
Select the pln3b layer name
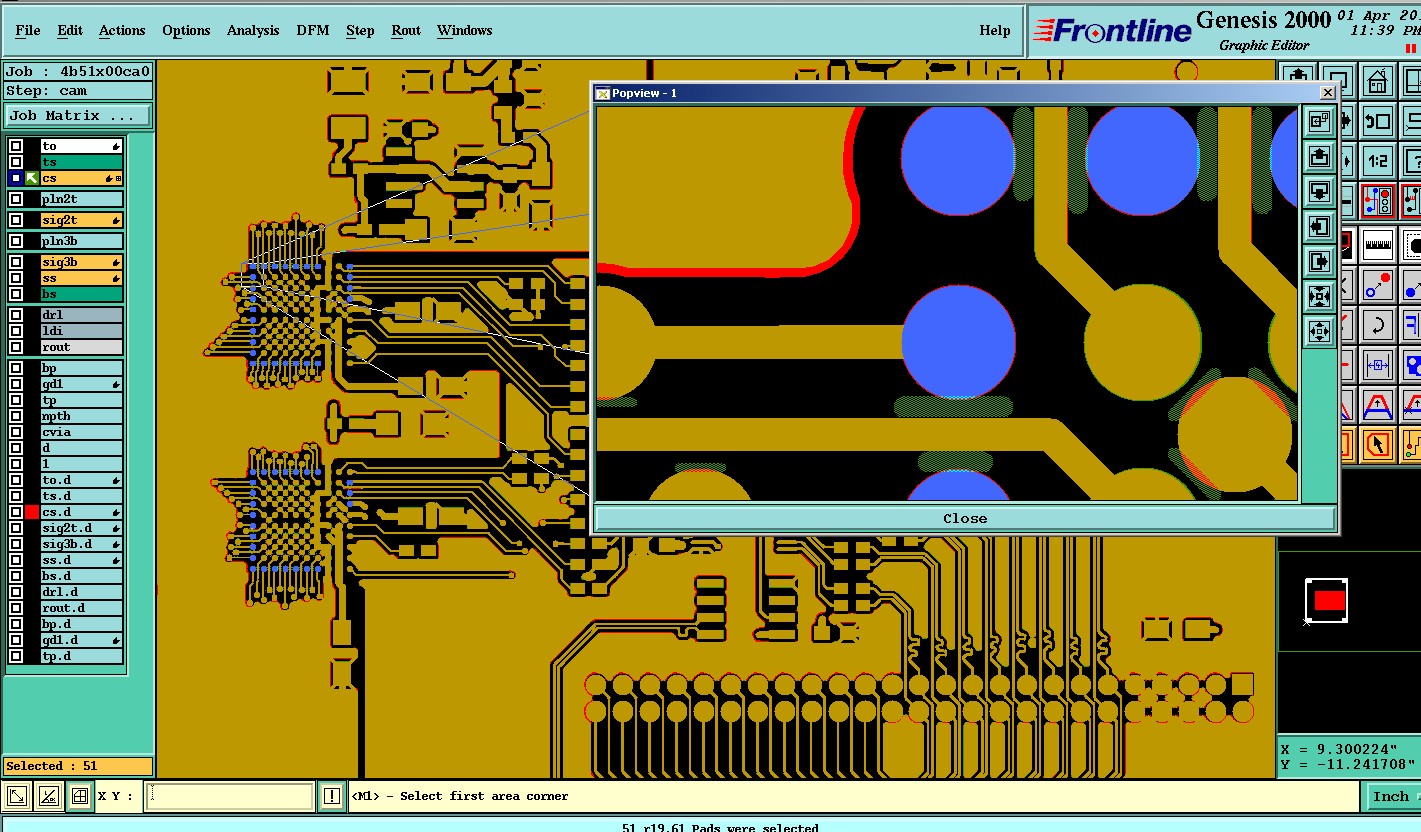81,241
